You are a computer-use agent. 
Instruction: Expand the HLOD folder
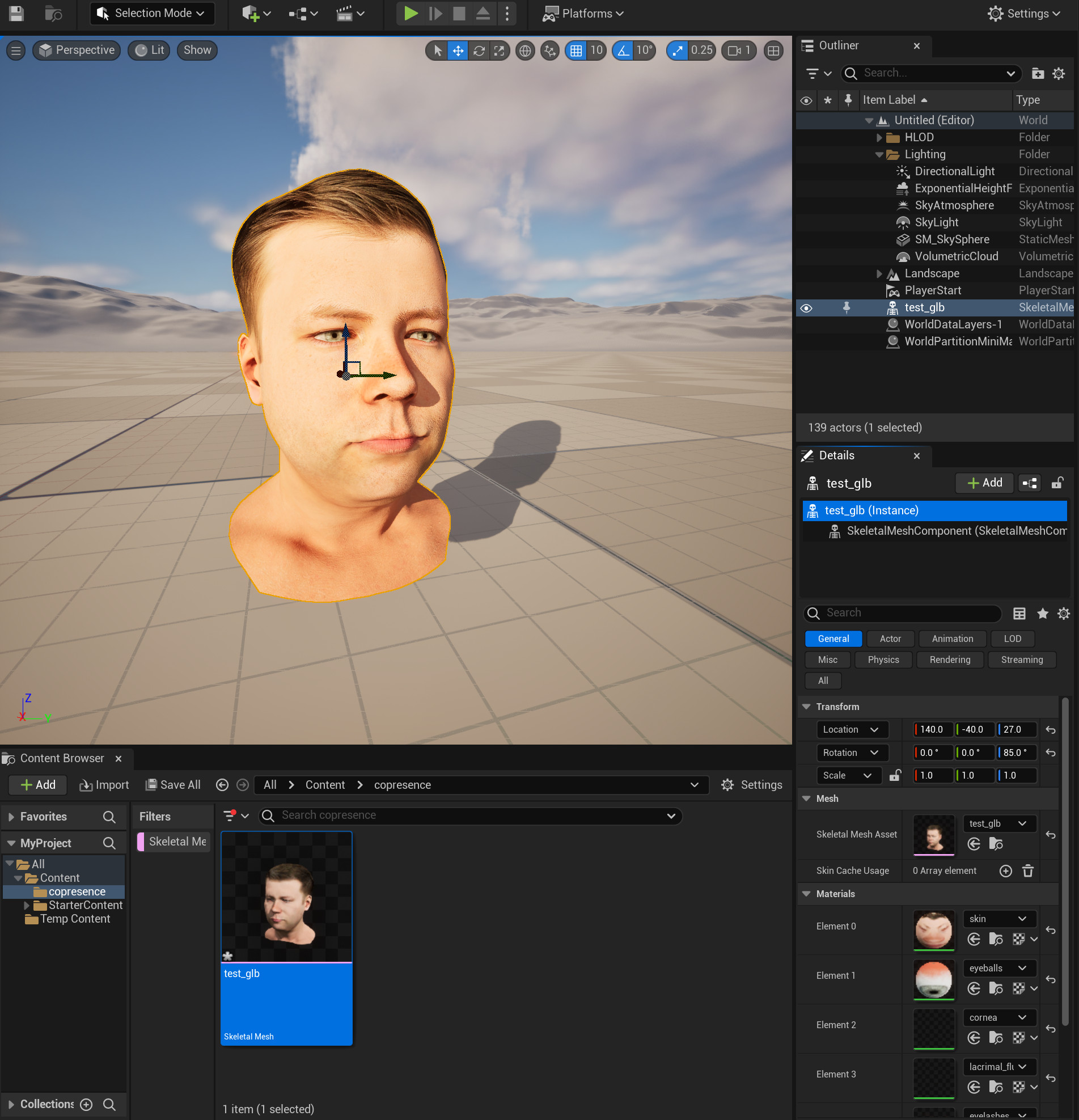(879, 138)
